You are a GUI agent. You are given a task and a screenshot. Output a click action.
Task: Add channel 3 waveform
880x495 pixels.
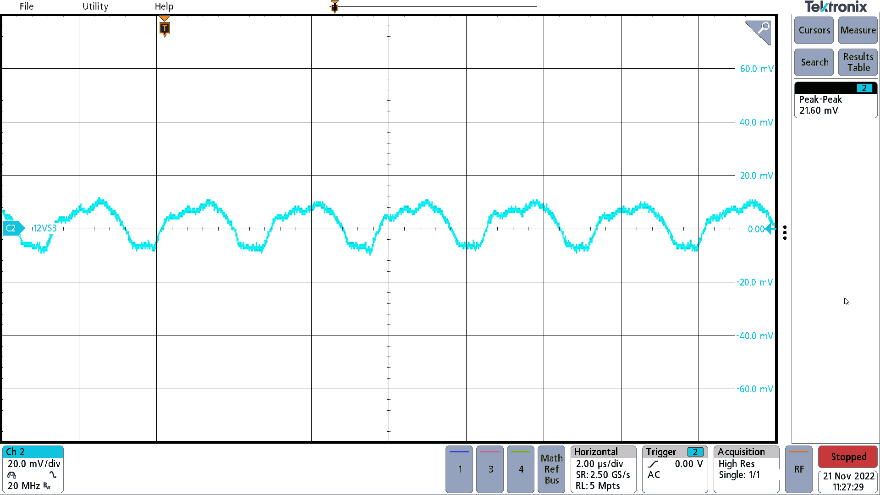pyautogui.click(x=490, y=469)
